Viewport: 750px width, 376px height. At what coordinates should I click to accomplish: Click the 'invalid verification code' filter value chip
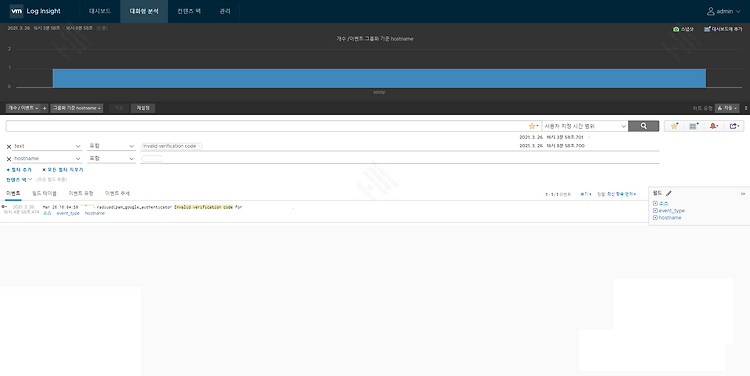(x=171, y=146)
